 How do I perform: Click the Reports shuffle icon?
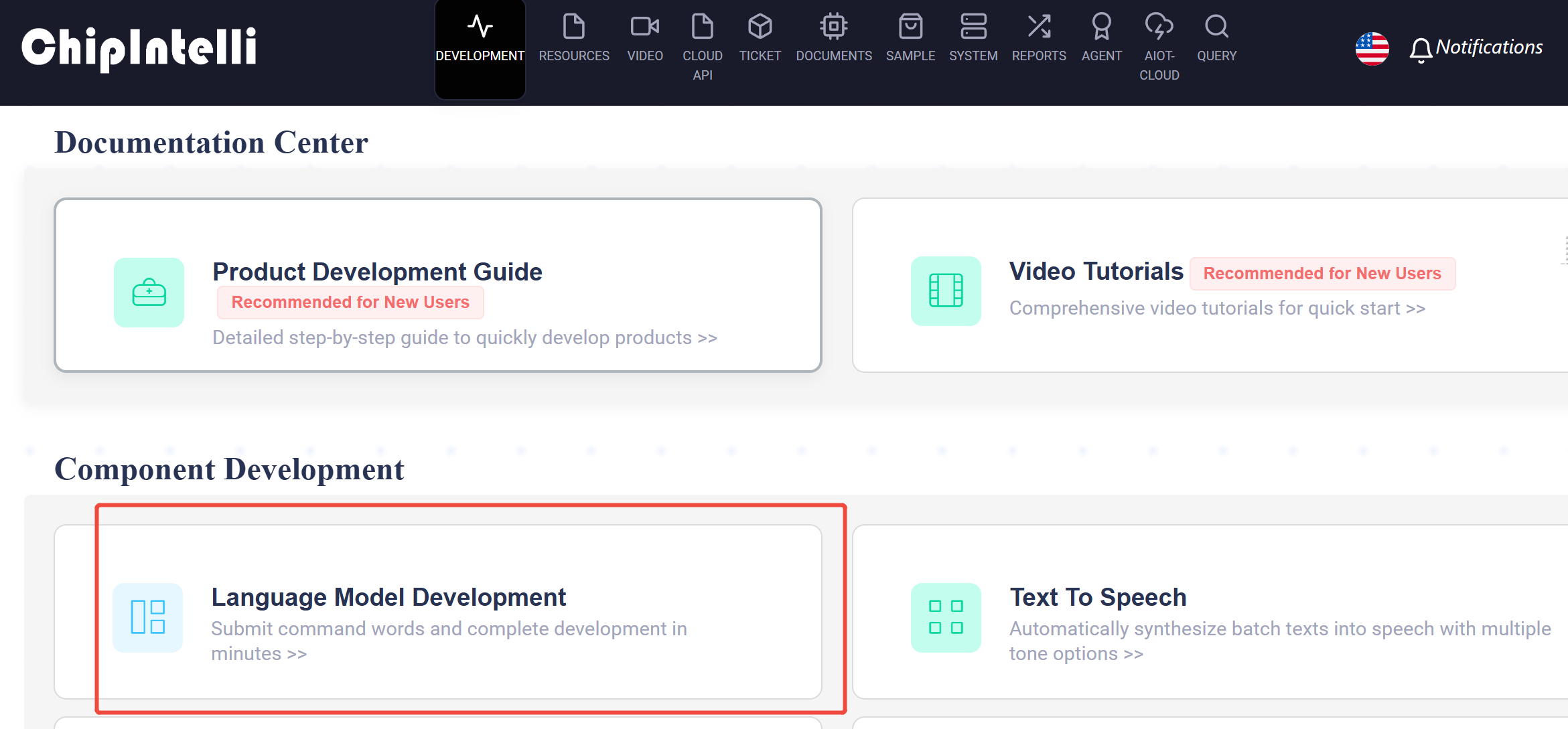(x=1038, y=27)
